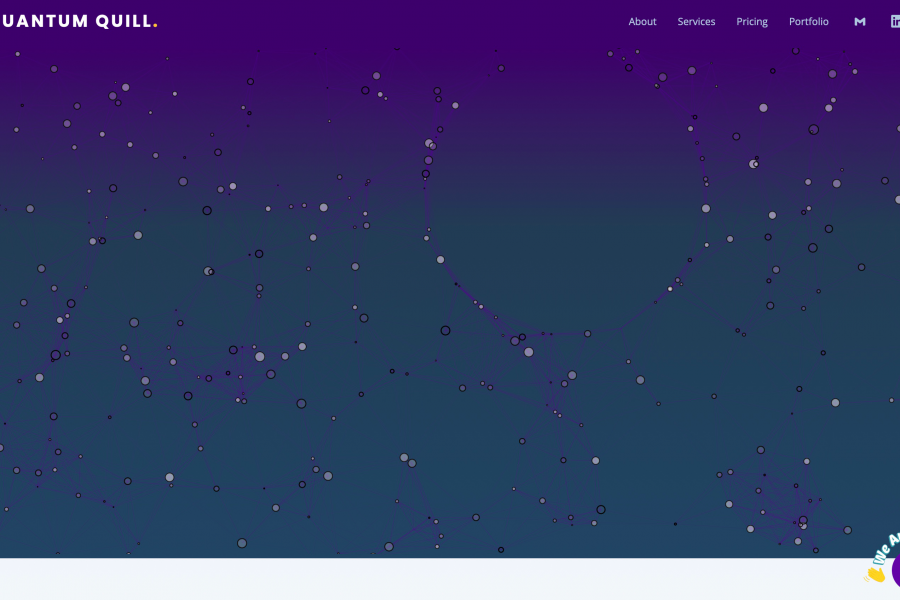This screenshot has height=600, width=900.
Task: Open the LinkedIn icon link
Action: (895, 22)
